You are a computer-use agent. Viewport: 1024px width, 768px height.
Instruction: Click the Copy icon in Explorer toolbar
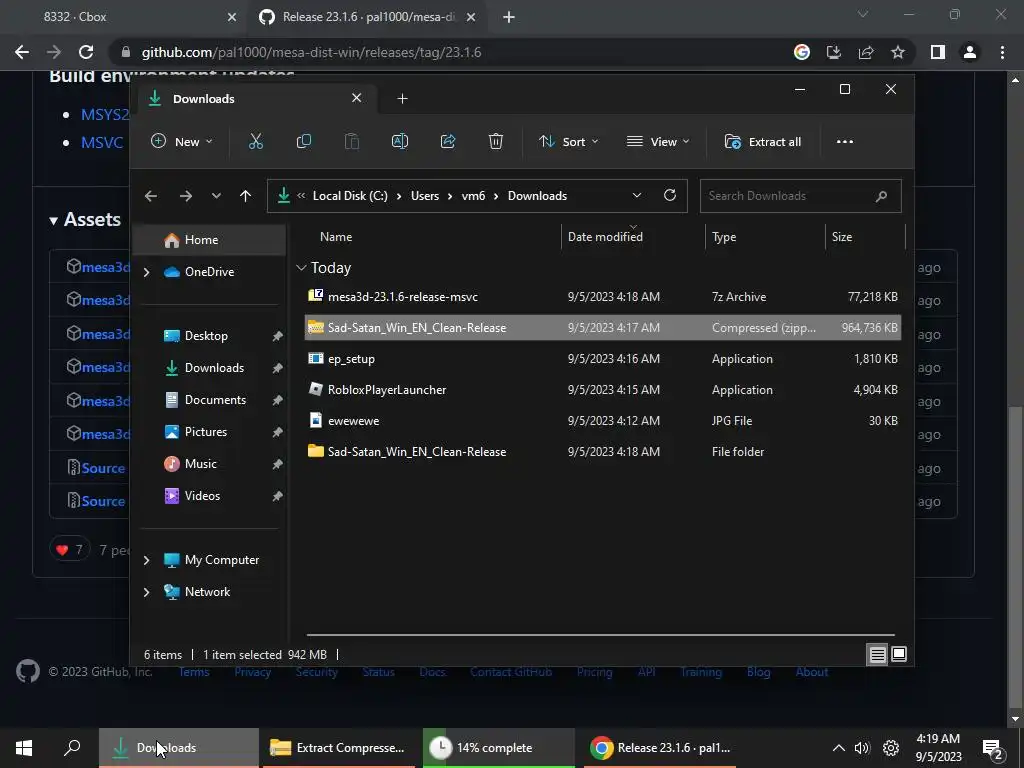click(304, 142)
